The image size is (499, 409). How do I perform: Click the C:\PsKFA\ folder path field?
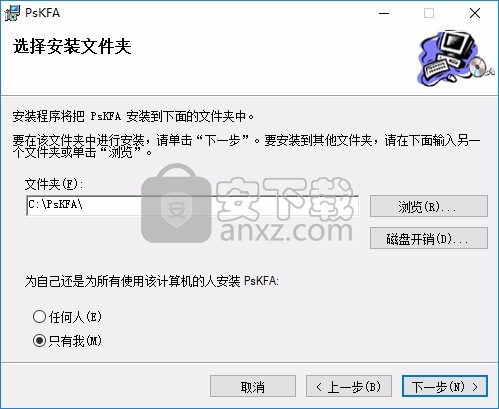tap(192, 205)
